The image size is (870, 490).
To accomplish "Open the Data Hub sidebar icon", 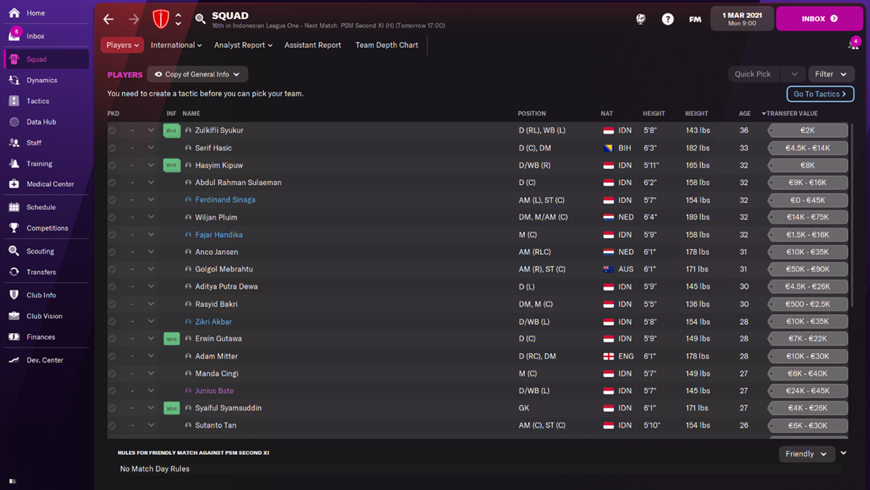I will (x=14, y=122).
